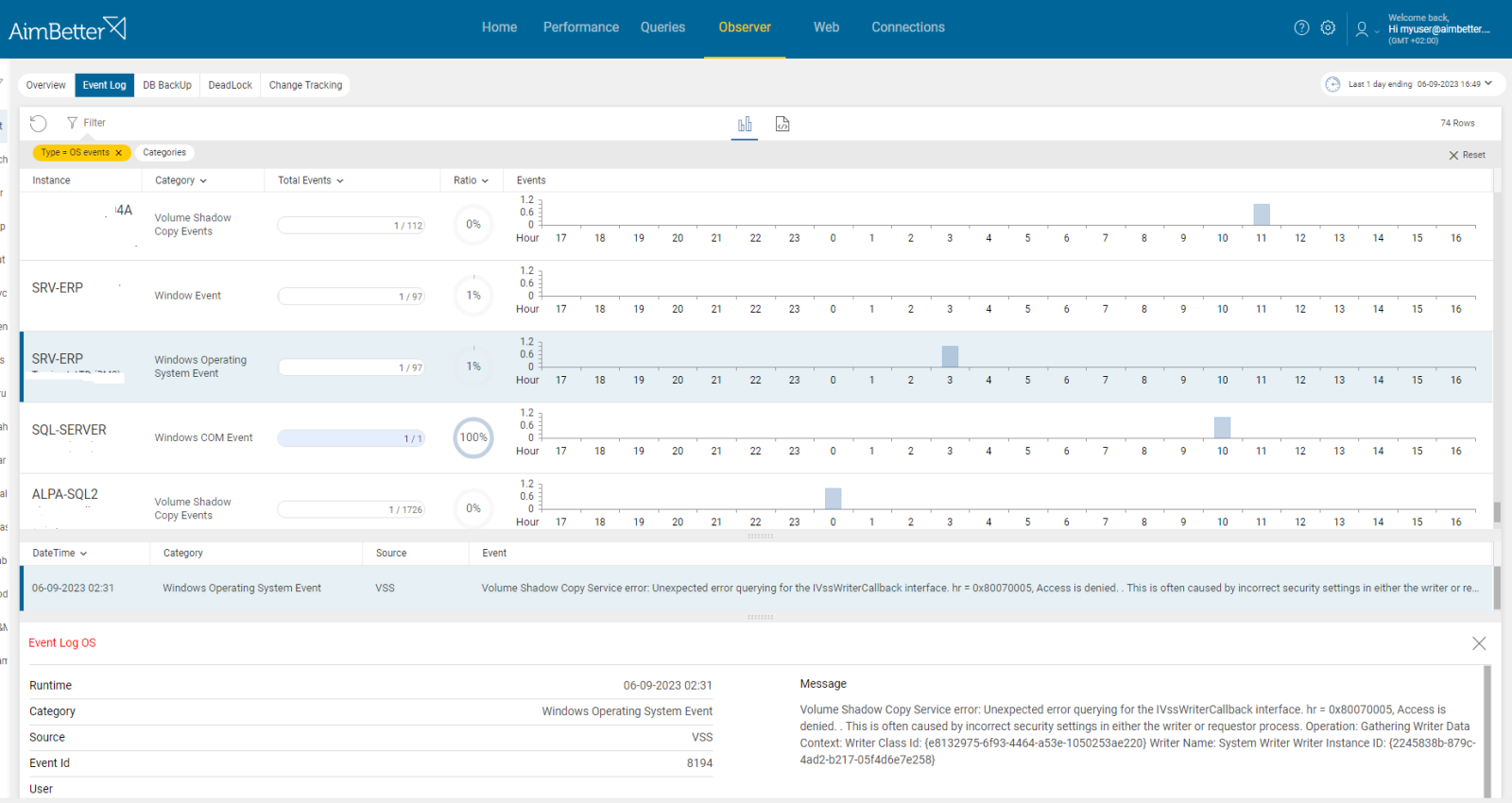1512x803 pixels.
Task: Open the settings gear icon
Action: pyautogui.click(x=1328, y=28)
